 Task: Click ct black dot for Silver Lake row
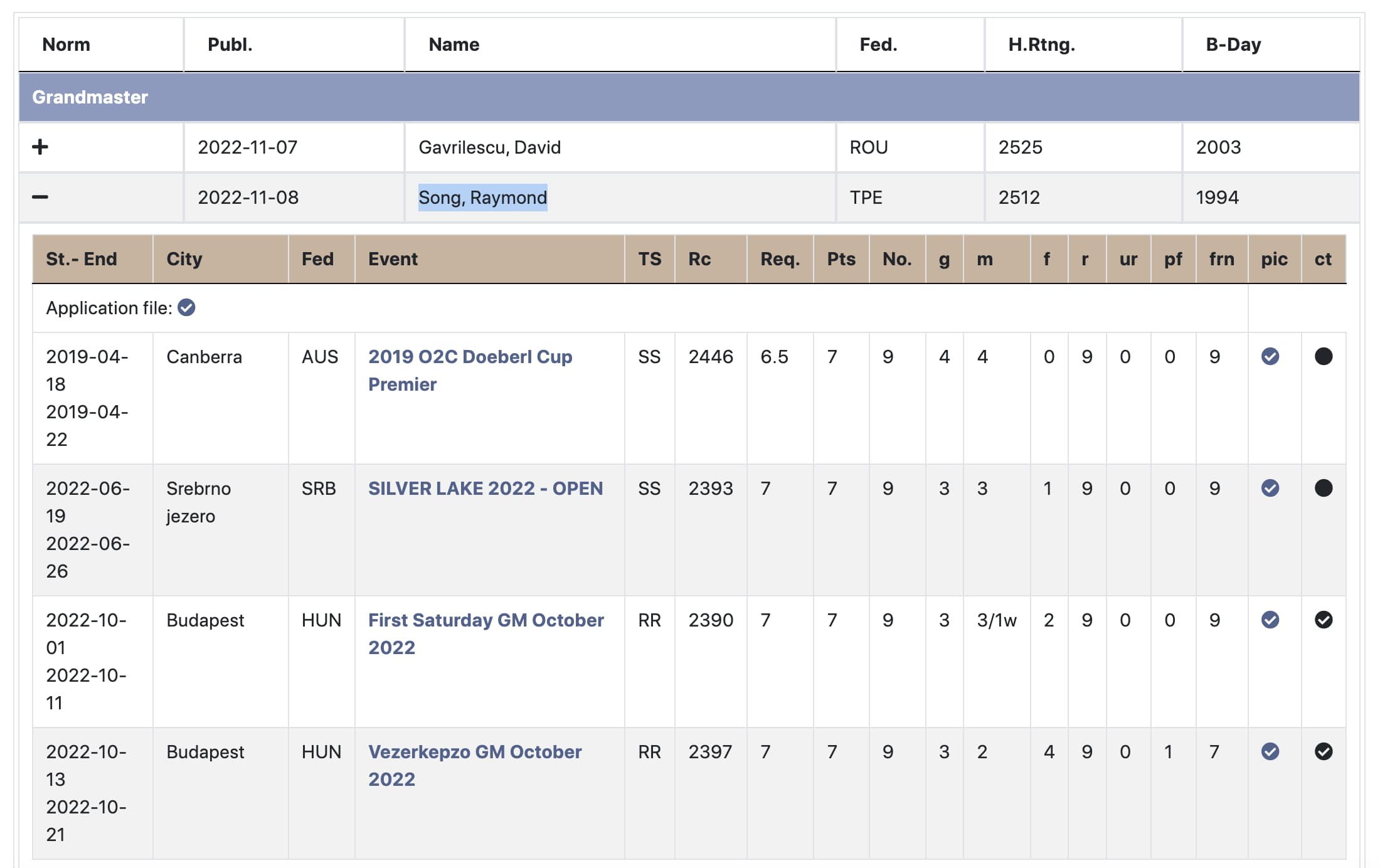point(1324,489)
